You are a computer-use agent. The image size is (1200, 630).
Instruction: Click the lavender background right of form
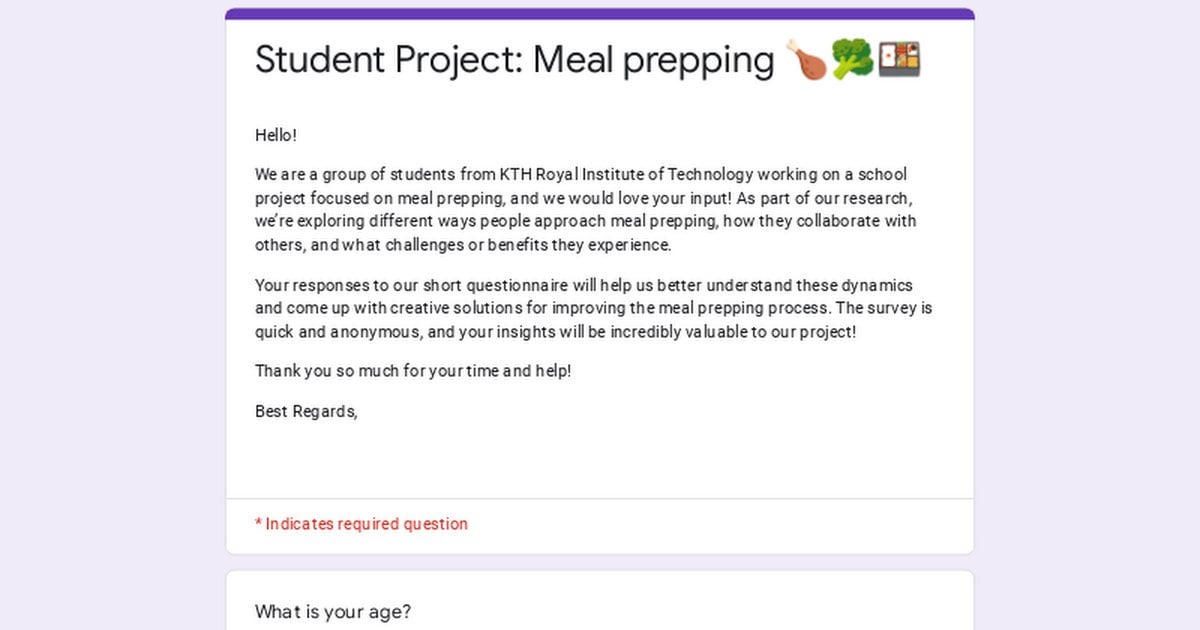[x=1087, y=315]
